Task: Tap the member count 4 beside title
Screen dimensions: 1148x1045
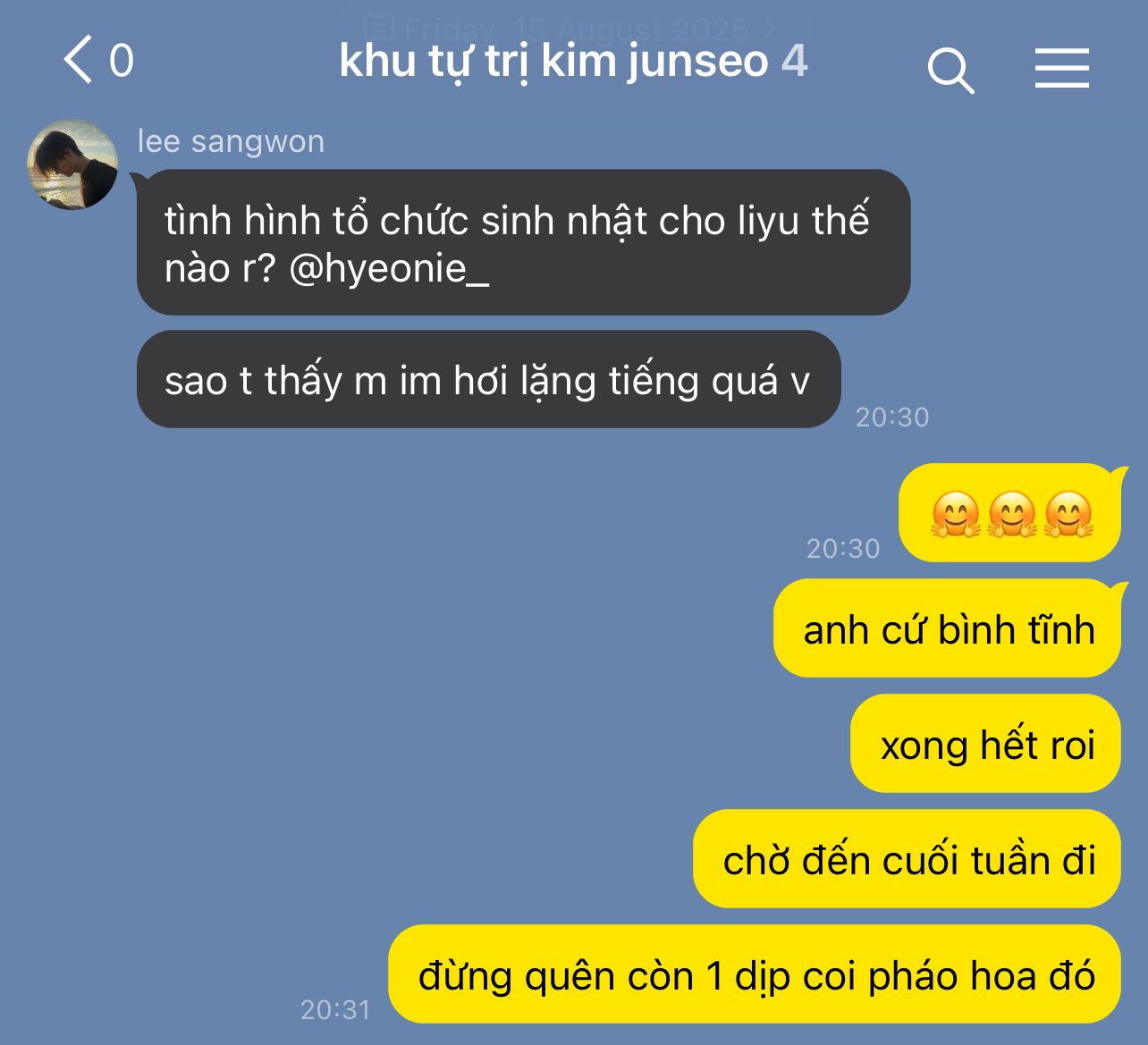Action: tap(795, 61)
